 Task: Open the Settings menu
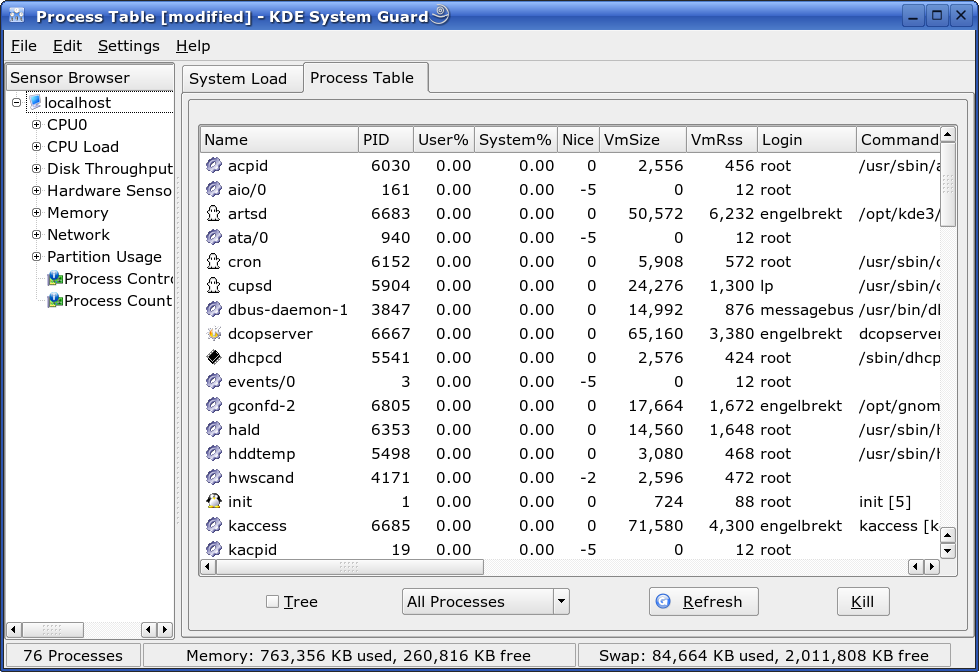(129, 46)
